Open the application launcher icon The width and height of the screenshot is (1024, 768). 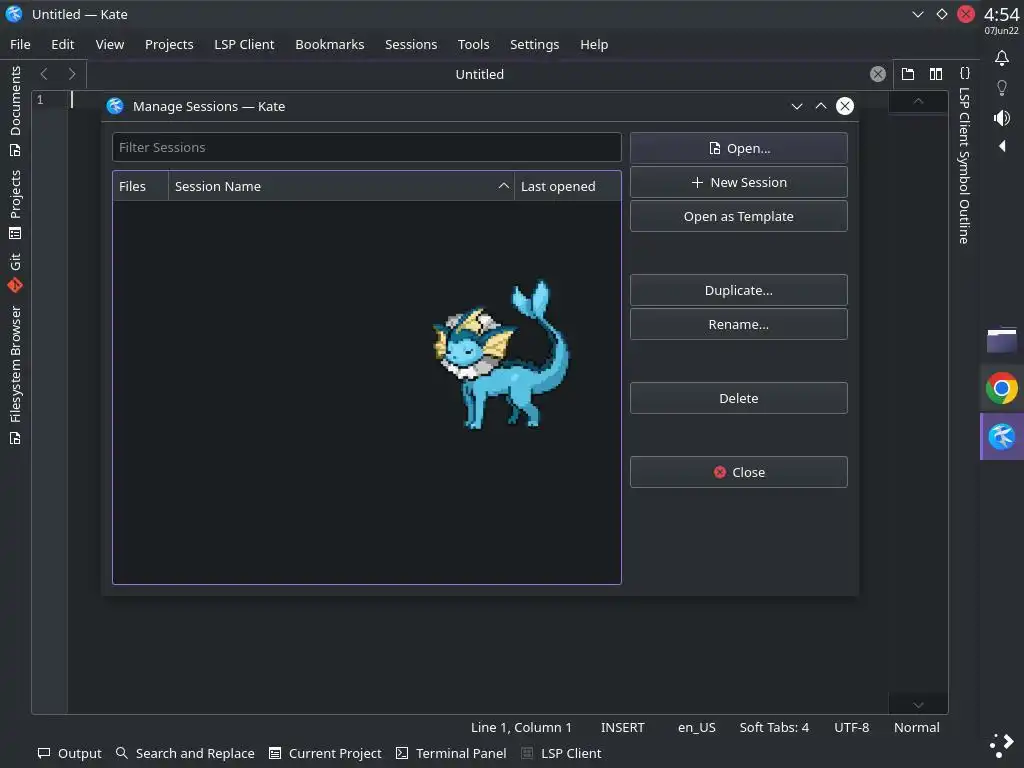click(1002, 744)
